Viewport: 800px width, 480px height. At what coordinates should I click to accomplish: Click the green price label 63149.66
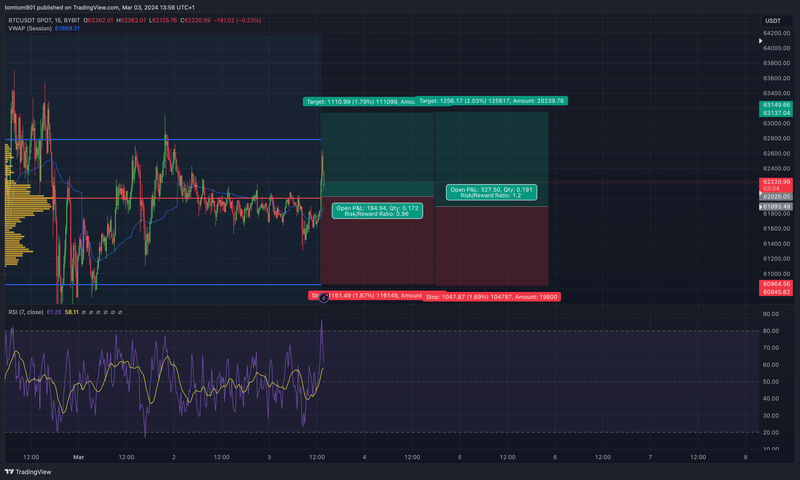click(776, 105)
